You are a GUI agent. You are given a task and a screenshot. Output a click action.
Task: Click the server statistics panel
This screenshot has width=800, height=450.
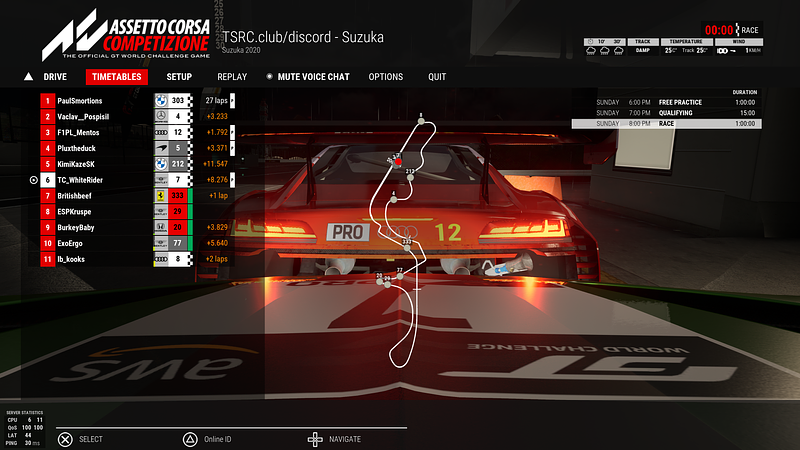pyautogui.click(x=24, y=428)
